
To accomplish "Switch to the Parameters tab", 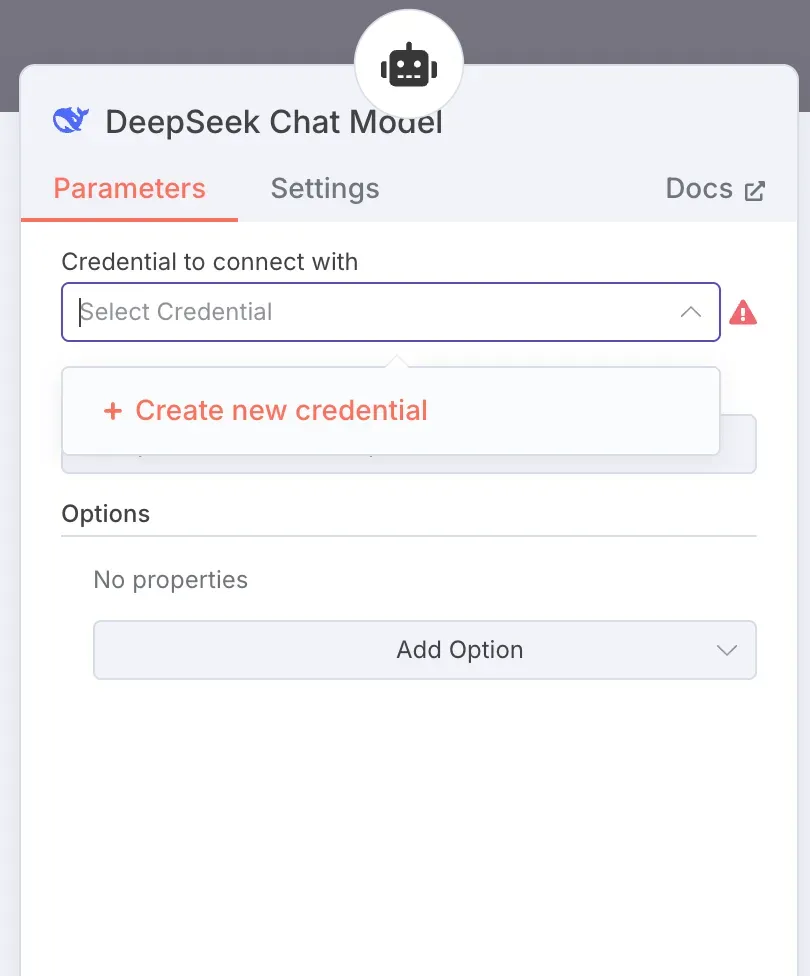I will 130,189.
